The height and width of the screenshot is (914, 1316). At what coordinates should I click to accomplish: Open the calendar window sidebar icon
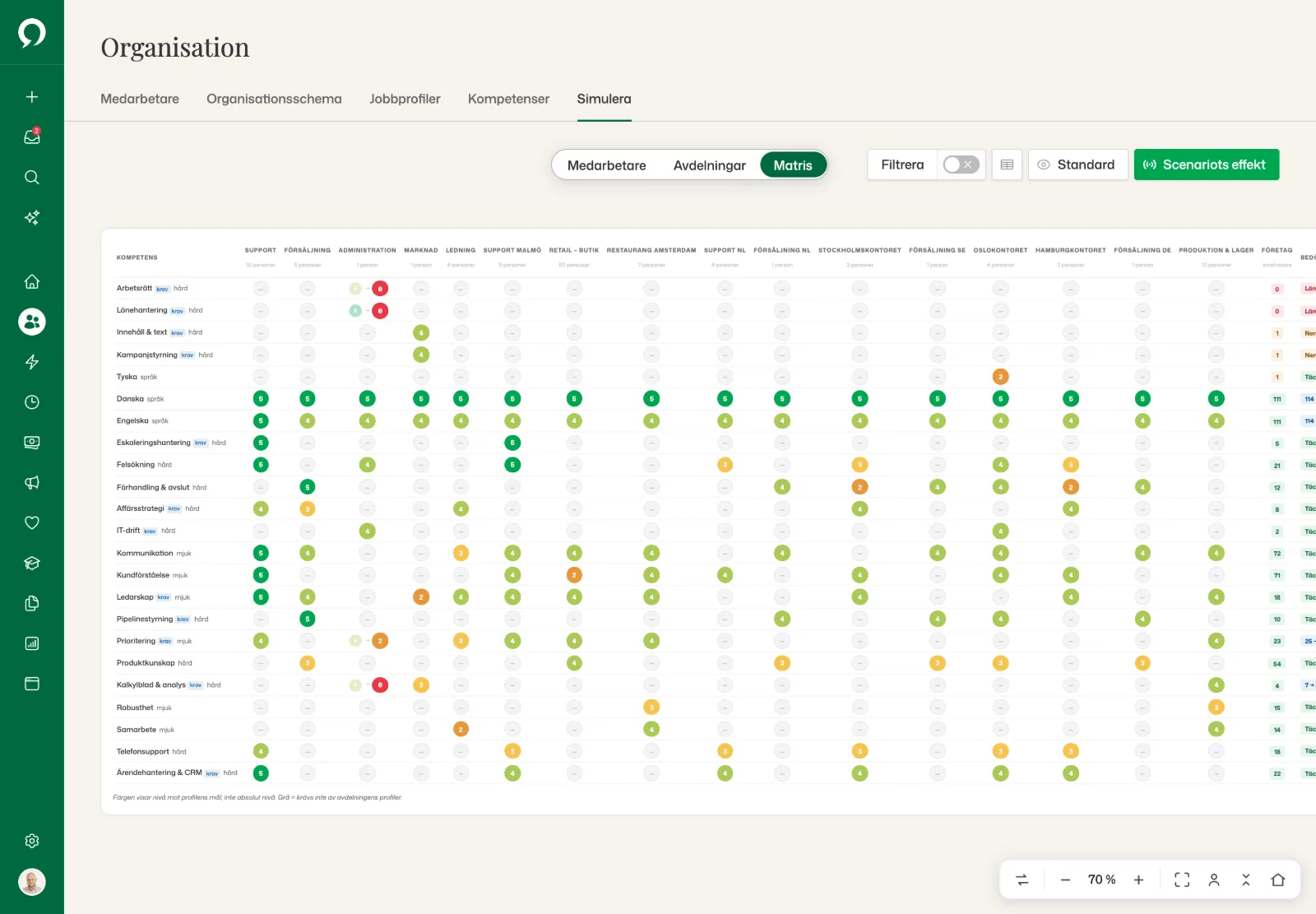click(31, 684)
